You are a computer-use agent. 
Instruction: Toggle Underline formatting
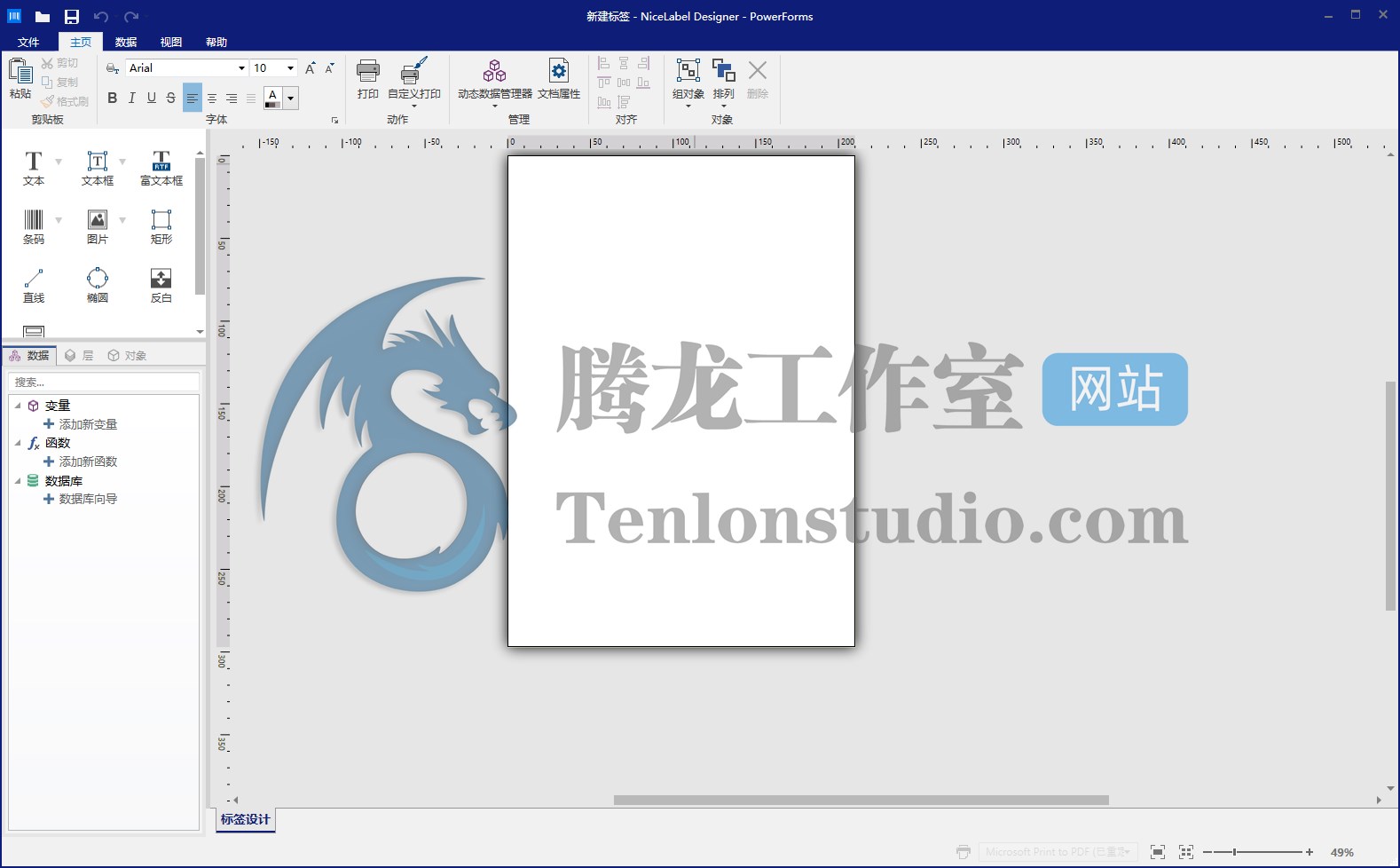click(x=152, y=98)
